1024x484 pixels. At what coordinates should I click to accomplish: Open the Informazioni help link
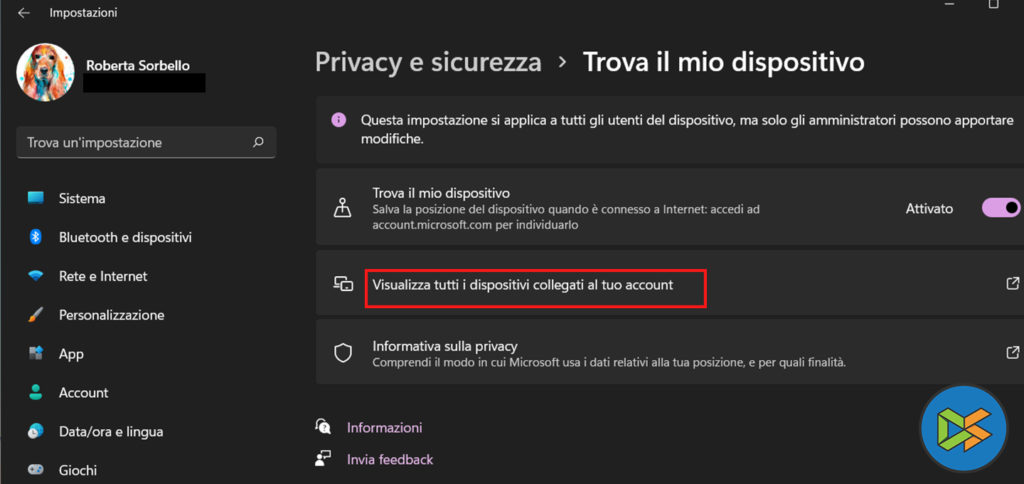pyautogui.click(x=384, y=428)
